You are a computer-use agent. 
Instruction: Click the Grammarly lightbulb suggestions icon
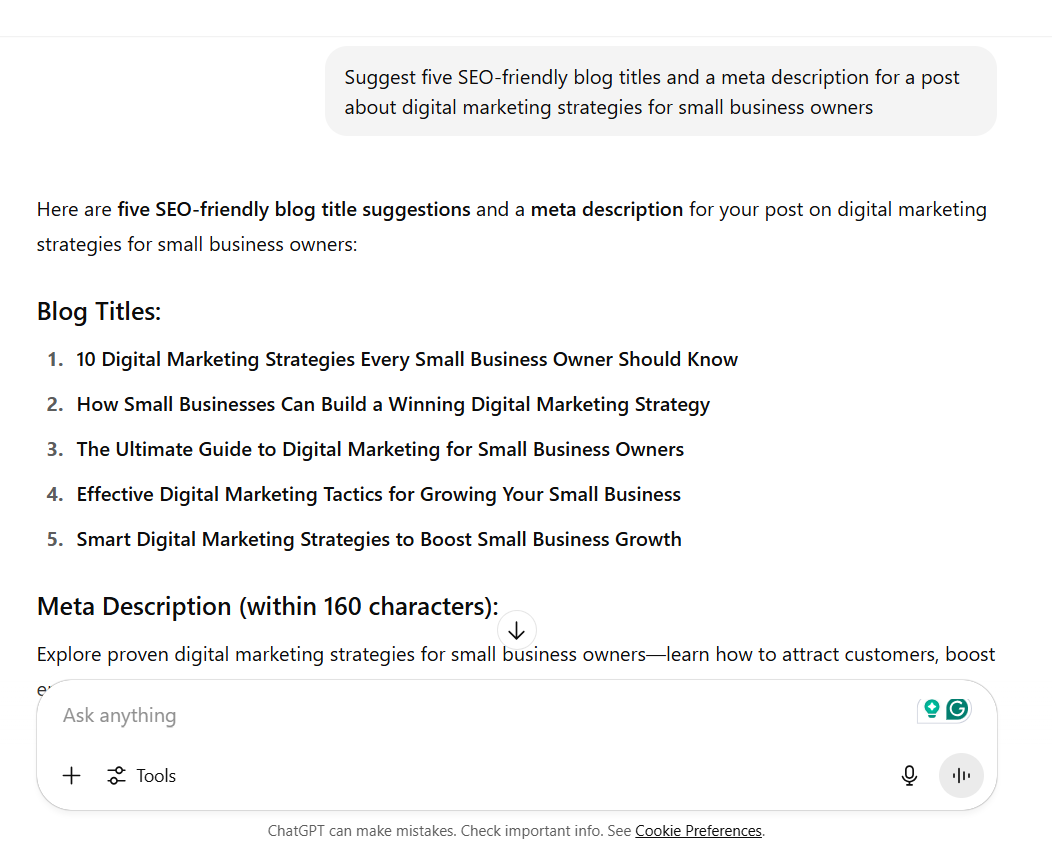pyautogui.click(x=932, y=709)
